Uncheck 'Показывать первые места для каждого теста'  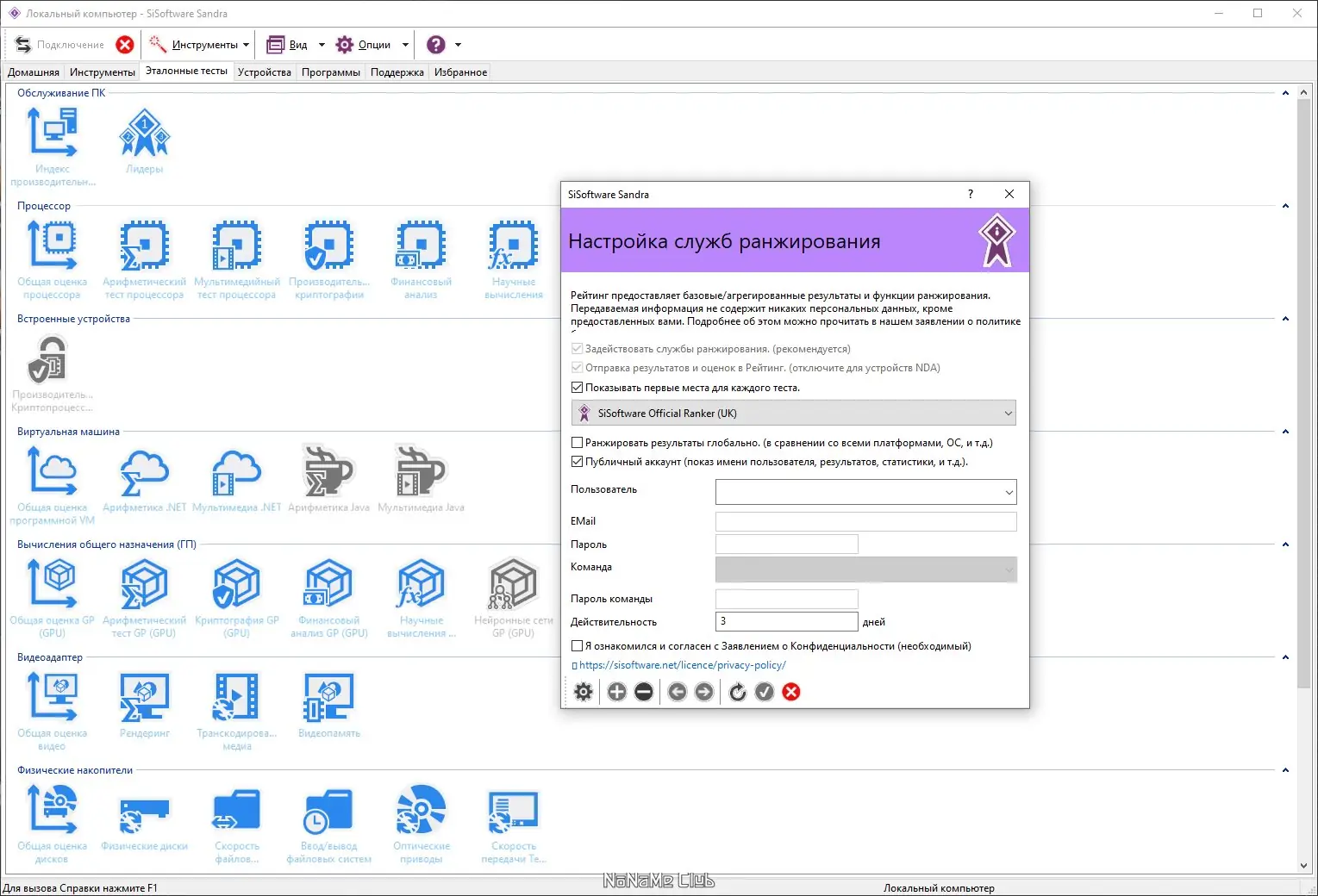tap(578, 388)
